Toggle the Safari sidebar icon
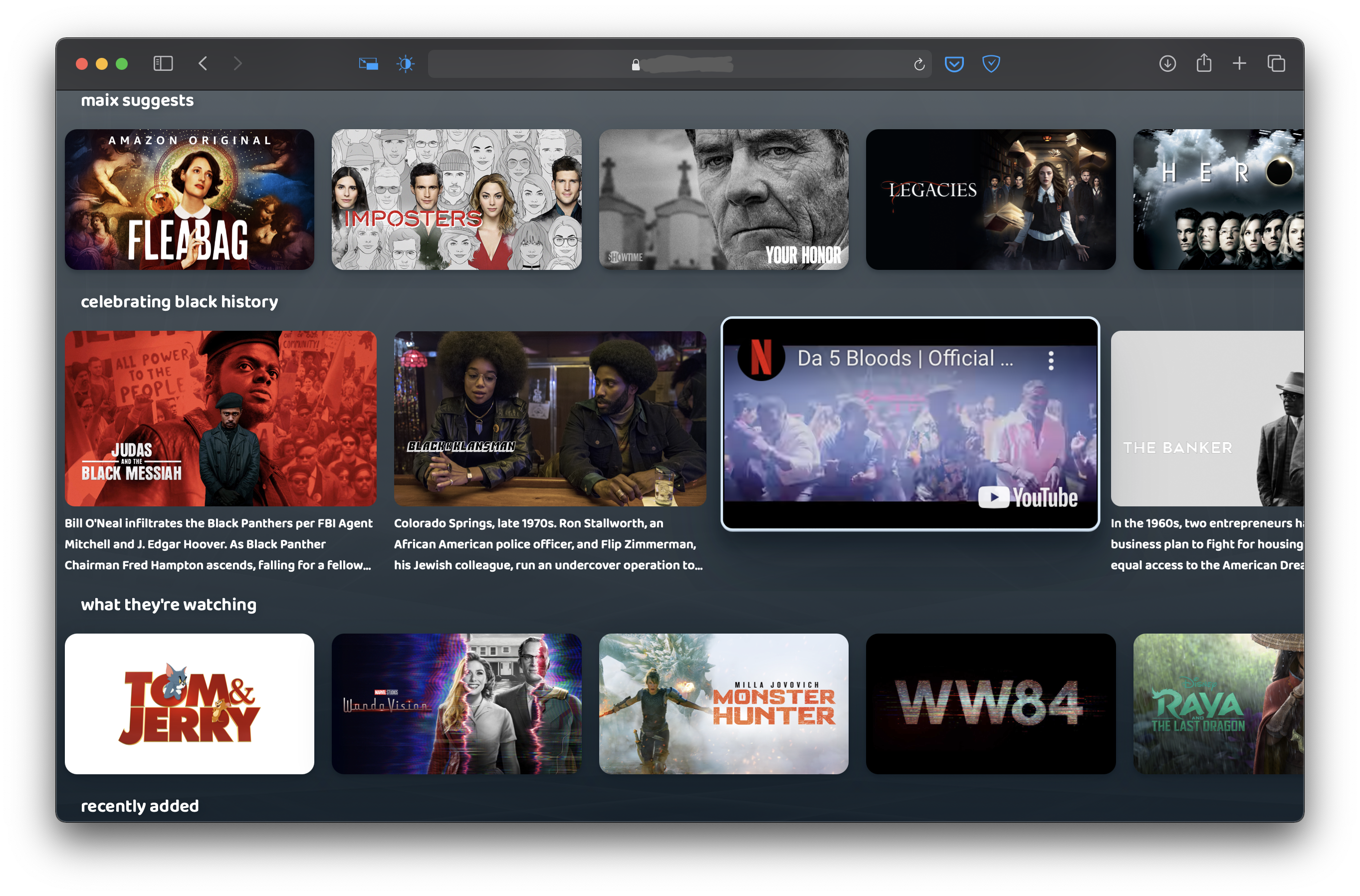 point(163,63)
